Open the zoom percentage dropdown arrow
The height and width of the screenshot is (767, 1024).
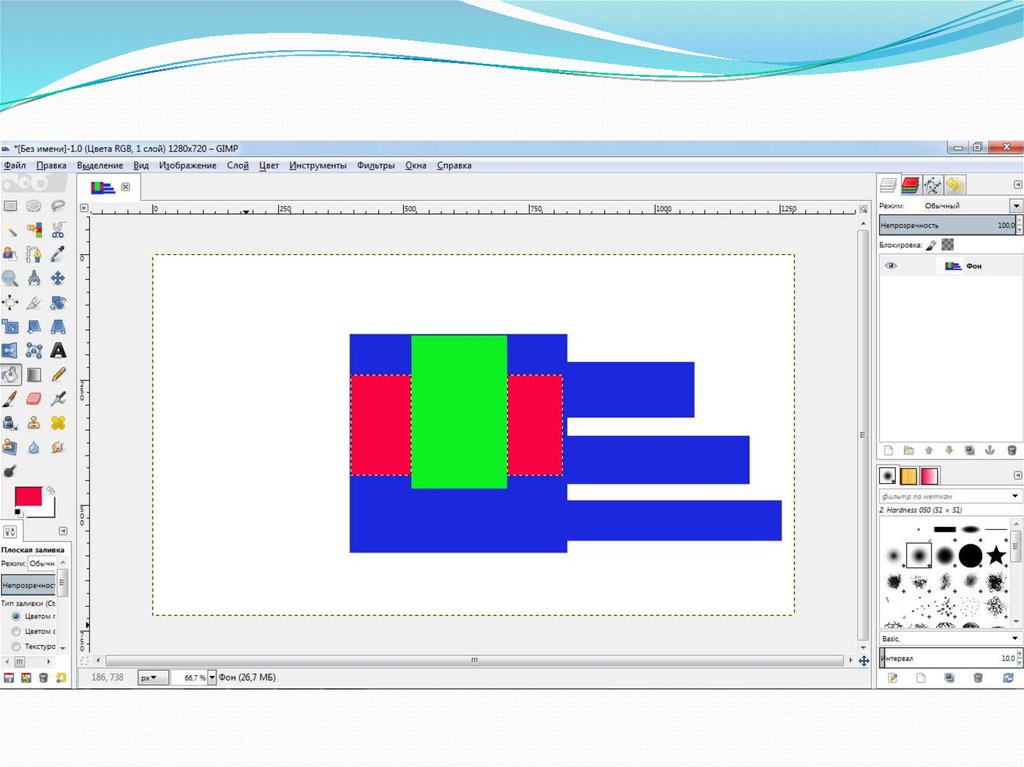pyautogui.click(x=212, y=677)
